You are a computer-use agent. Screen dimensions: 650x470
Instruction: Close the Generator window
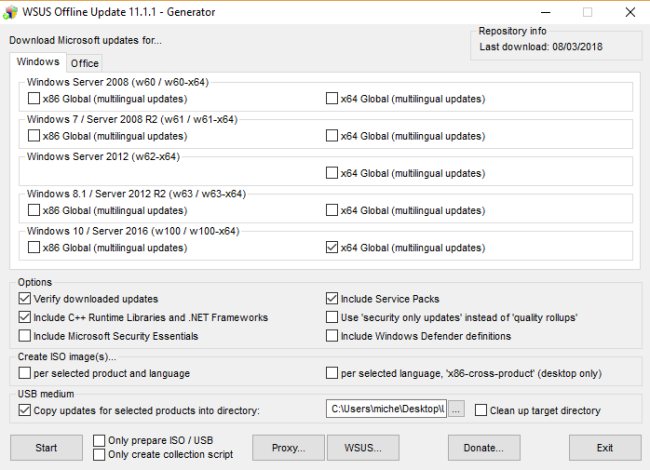tap(630, 12)
